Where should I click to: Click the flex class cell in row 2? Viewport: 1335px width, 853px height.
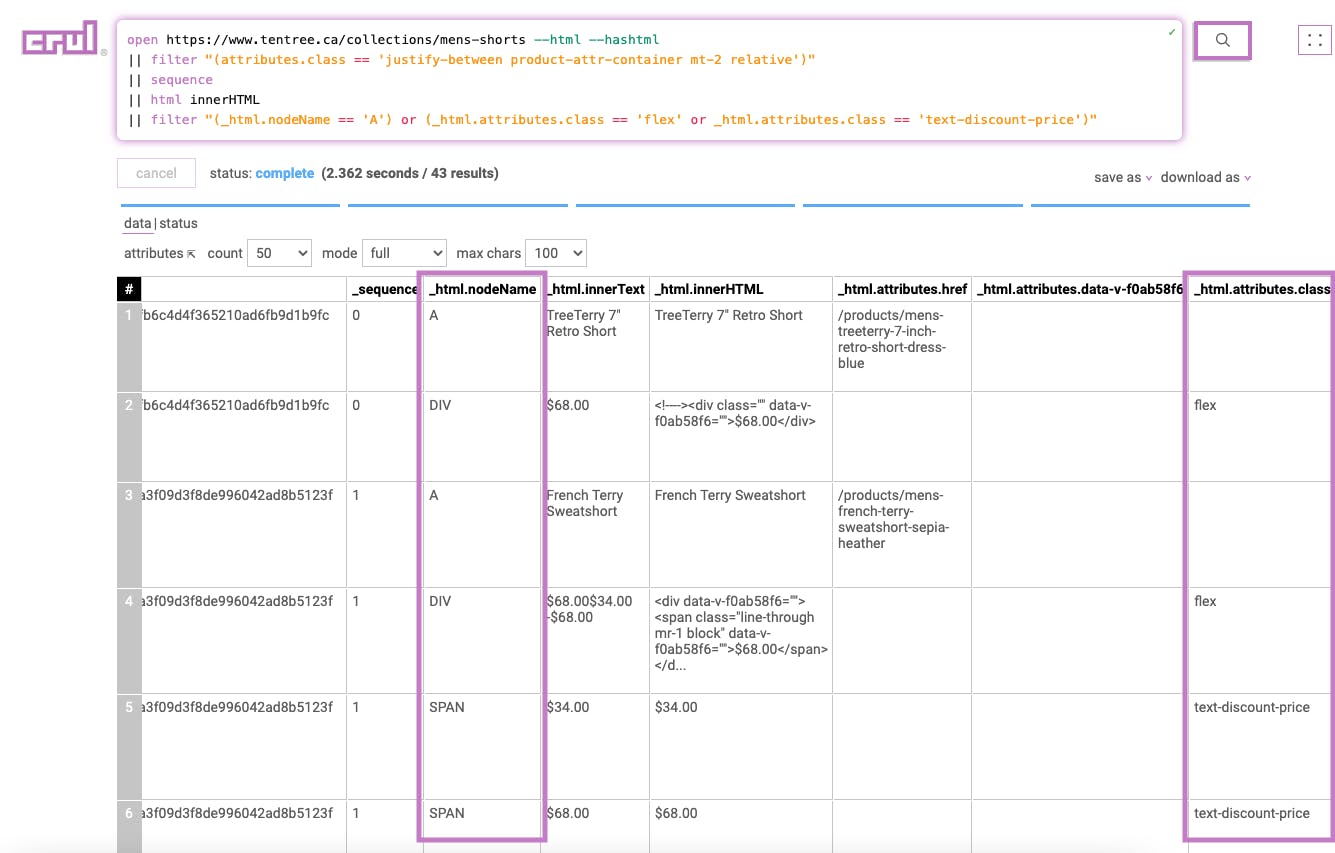click(x=1261, y=436)
